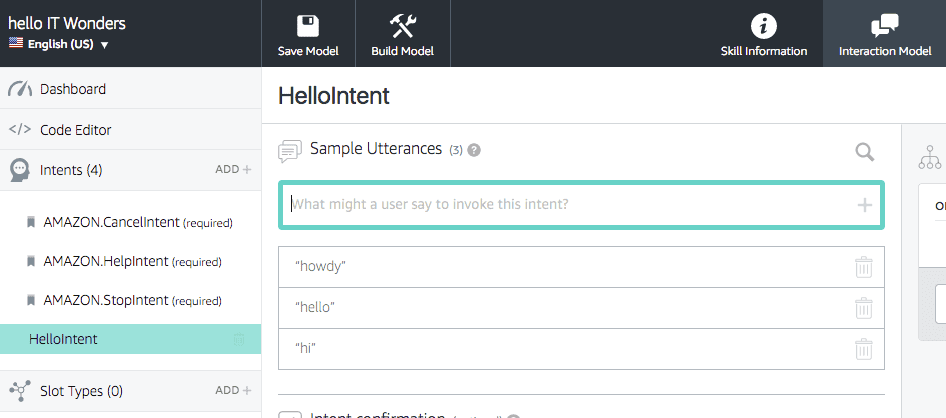The height and width of the screenshot is (418, 946).
Task: Click the plus icon to add the utterance
Action: coord(865,206)
